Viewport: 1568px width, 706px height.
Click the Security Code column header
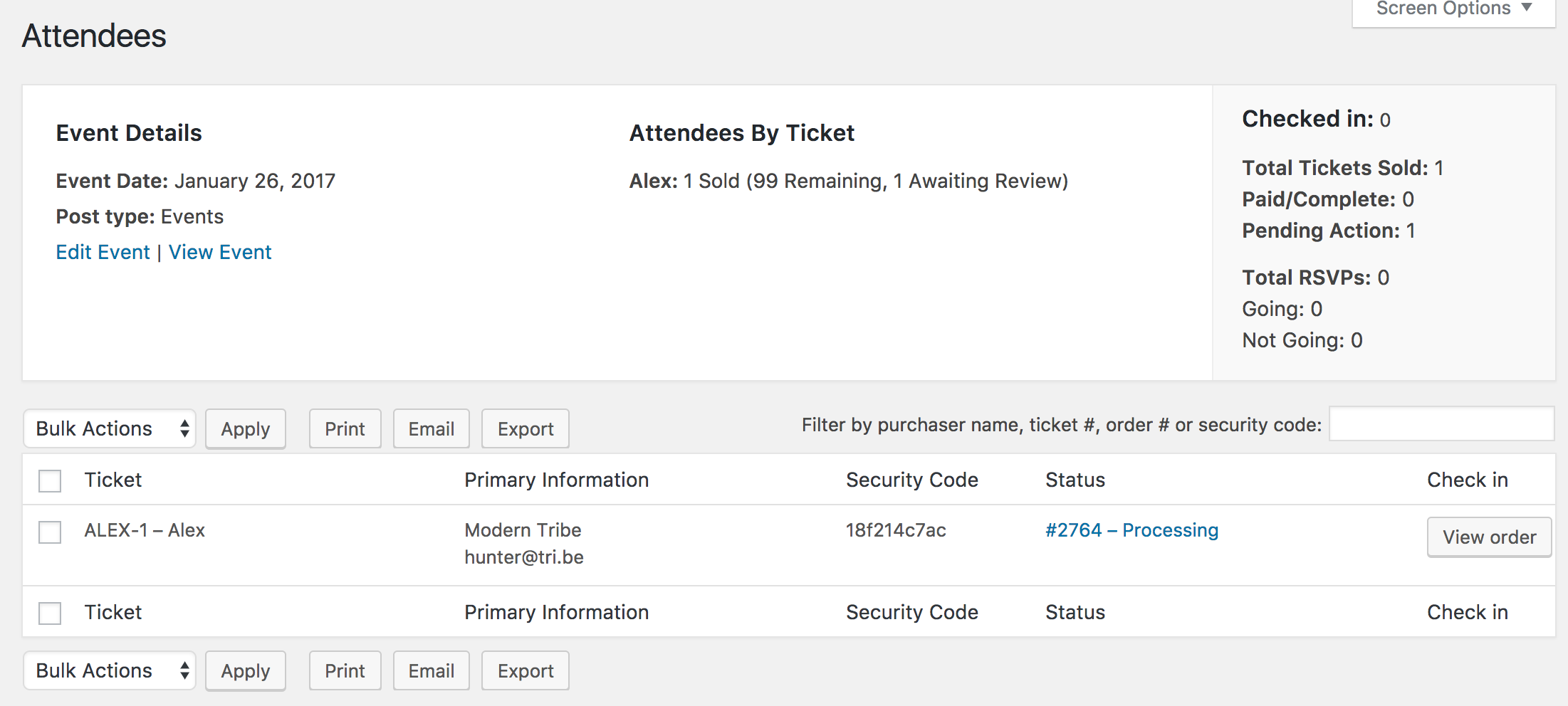coord(911,480)
